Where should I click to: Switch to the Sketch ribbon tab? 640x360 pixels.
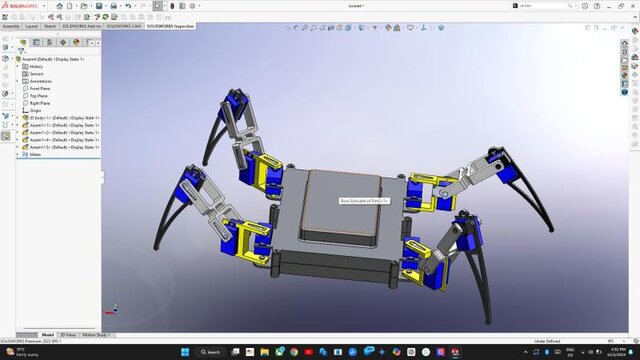(50, 26)
